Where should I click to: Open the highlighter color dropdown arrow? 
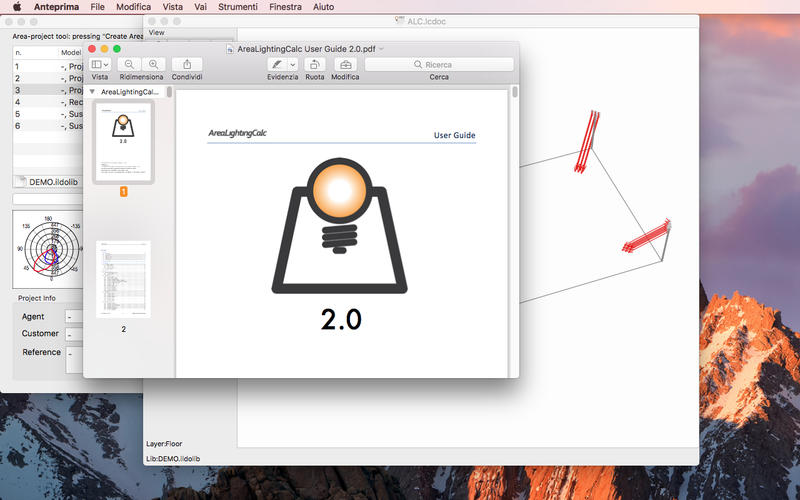pyautogui.click(x=293, y=64)
